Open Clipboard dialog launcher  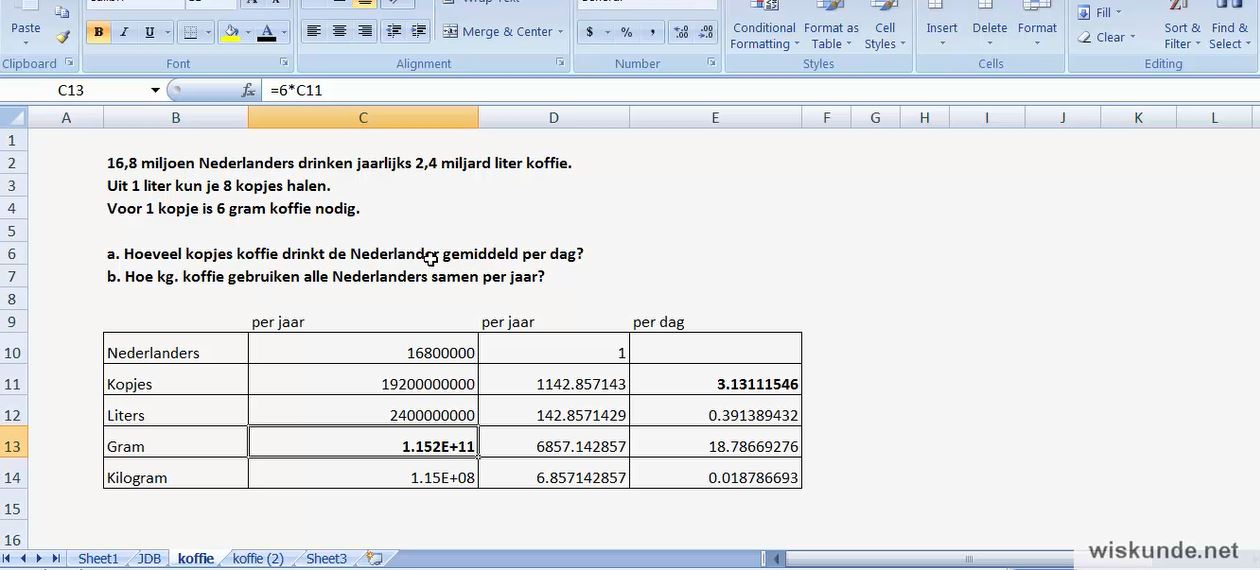(69, 63)
